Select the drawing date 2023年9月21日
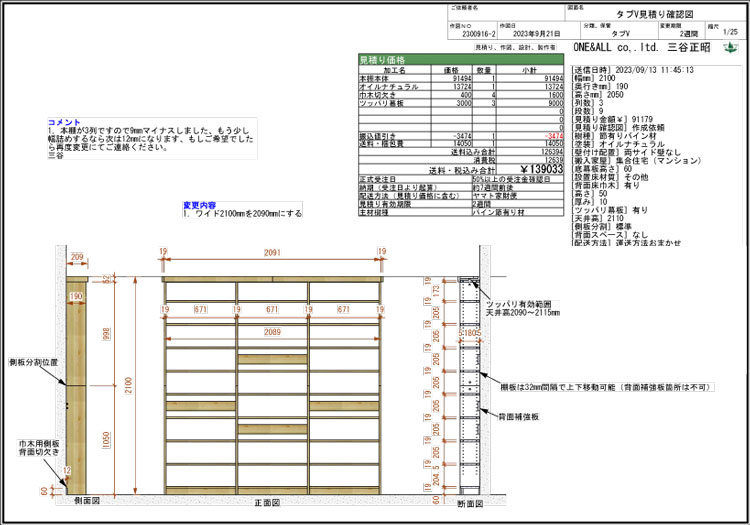Viewport: 750px width, 525px height. (x=536, y=34)
